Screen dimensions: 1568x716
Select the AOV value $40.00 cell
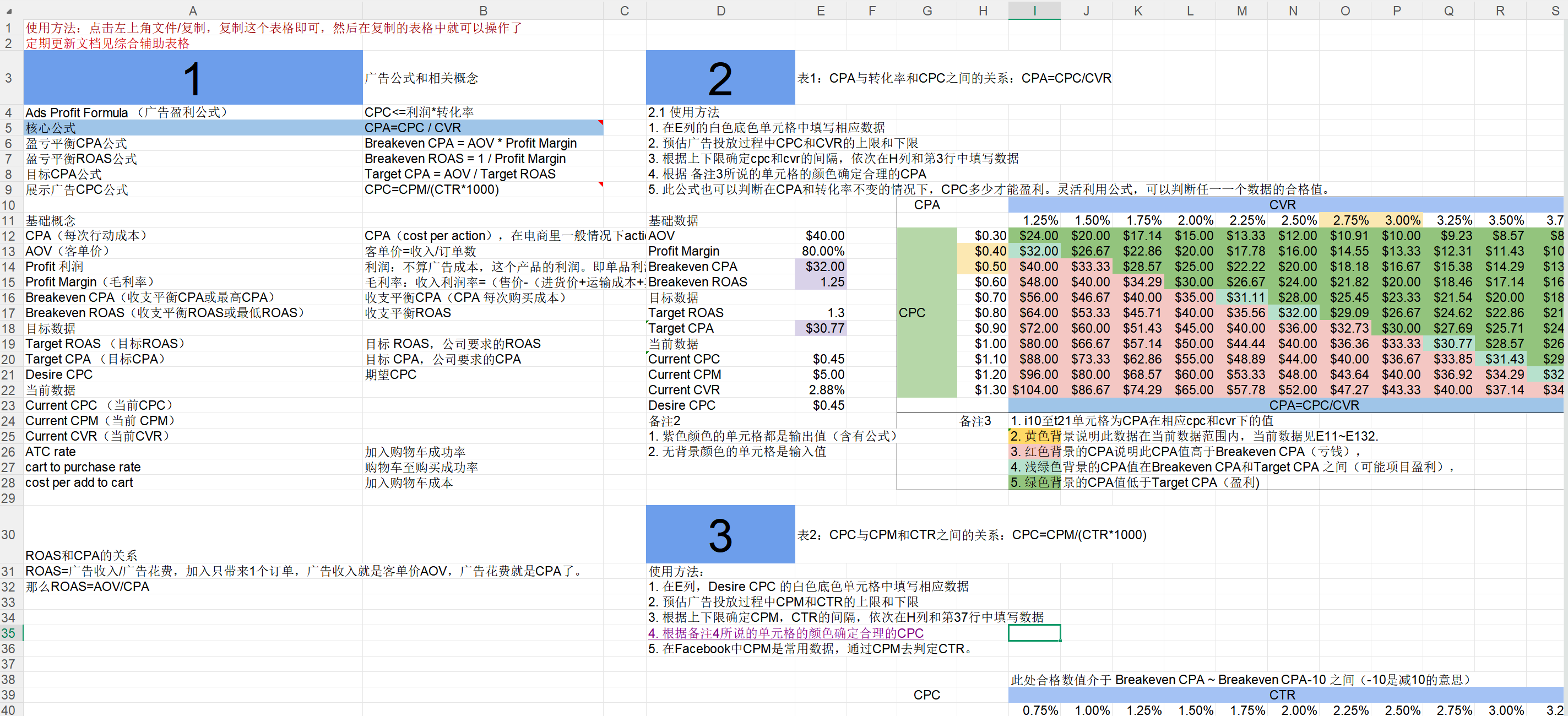pyautogui.click(x=821, y=236)
